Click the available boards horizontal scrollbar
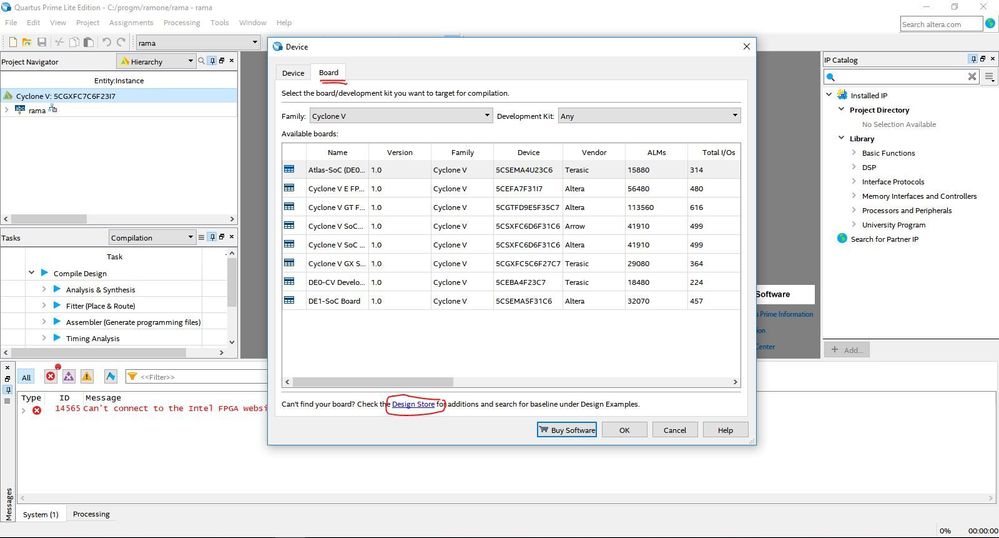 point(373,381)
